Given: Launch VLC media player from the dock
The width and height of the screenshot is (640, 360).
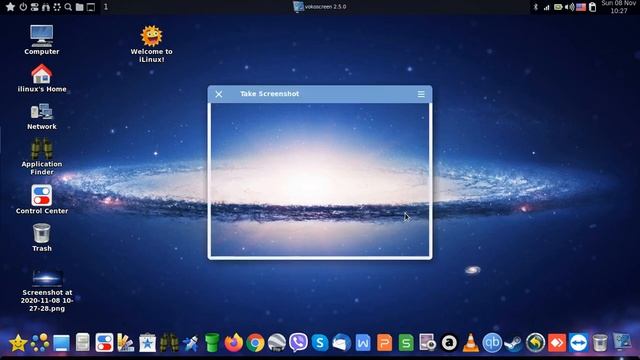Looking at the screenshot, I should (x=471, y=343).
